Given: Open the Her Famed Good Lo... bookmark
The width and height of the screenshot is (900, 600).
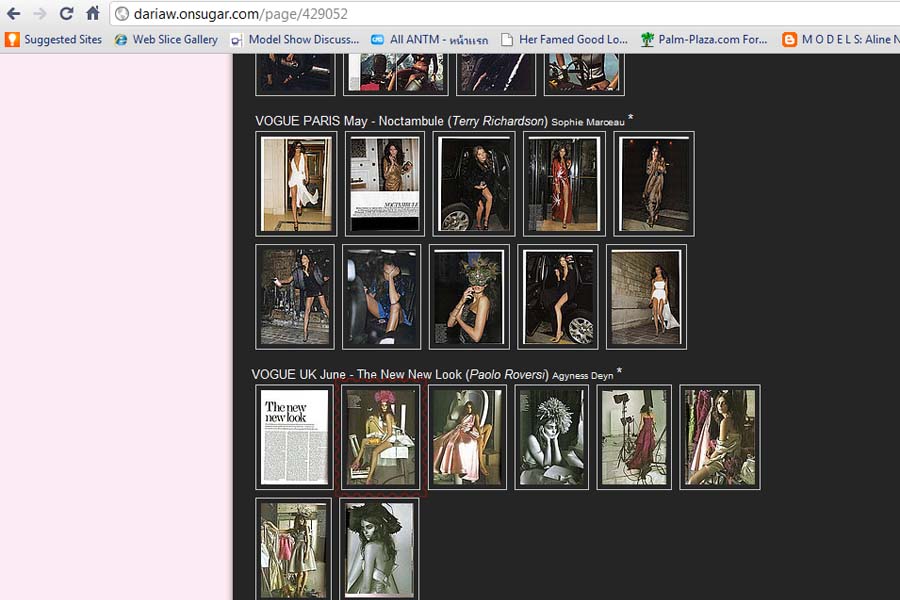Looking at the screenshot, I should [x=564, y=40].
